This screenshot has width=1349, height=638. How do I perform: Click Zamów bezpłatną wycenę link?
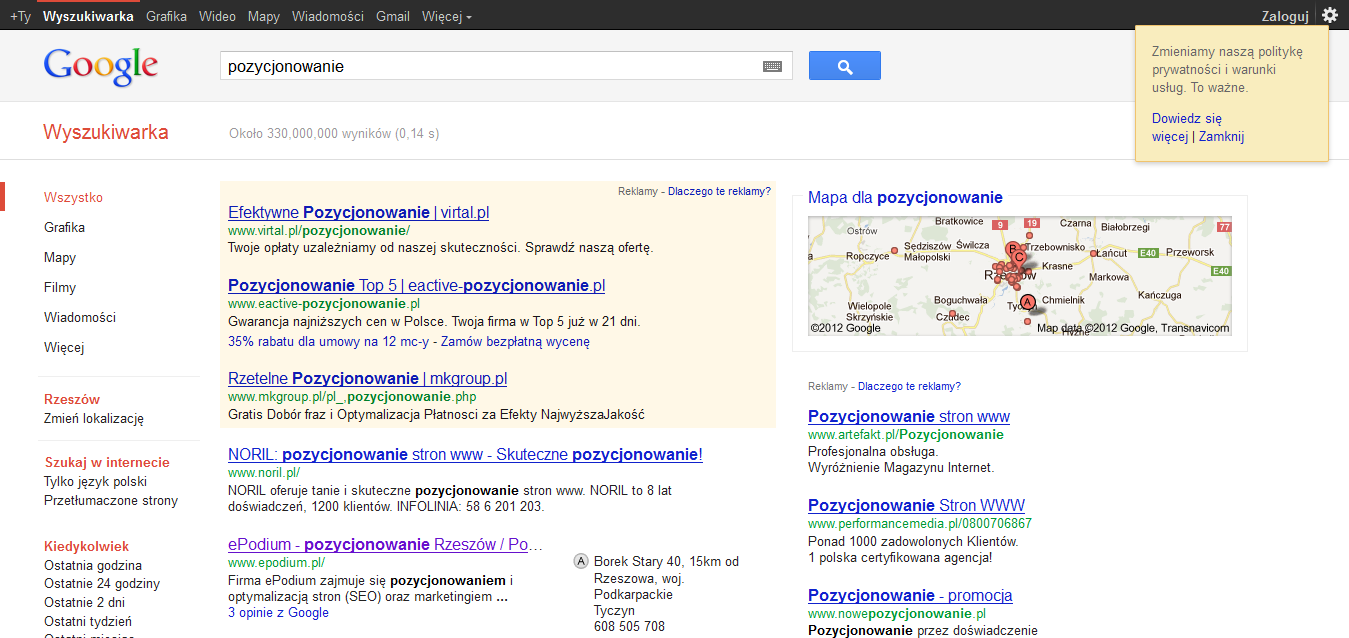click(x=515, y=341)
